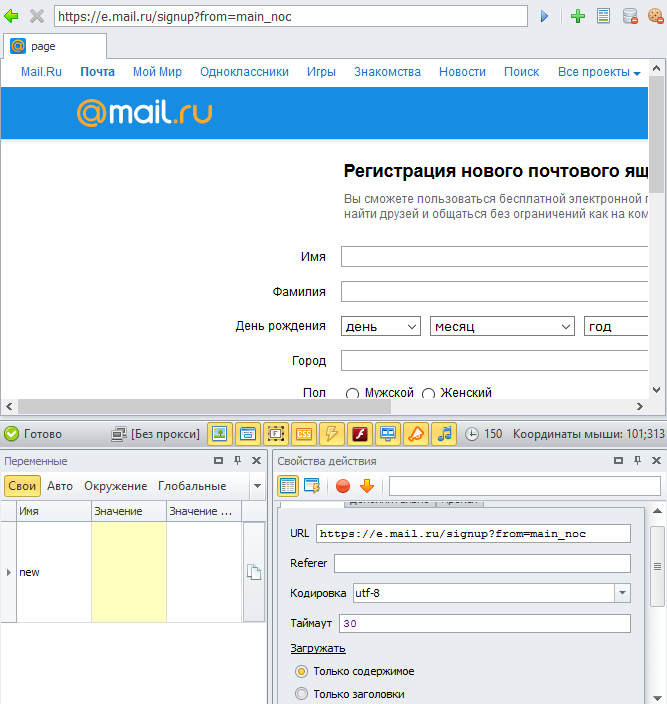Click the table view icon in Свойства действия
The image size is (667, 704).
pyautogui.click(x=288, y=486)
